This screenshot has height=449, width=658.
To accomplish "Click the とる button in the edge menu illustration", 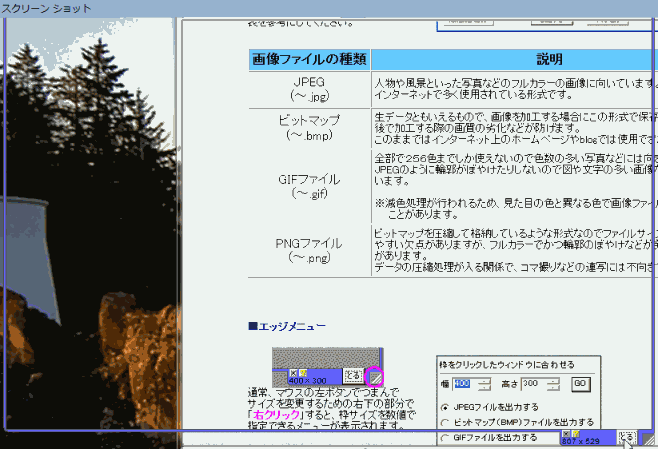I will click(x=353, y=376).
